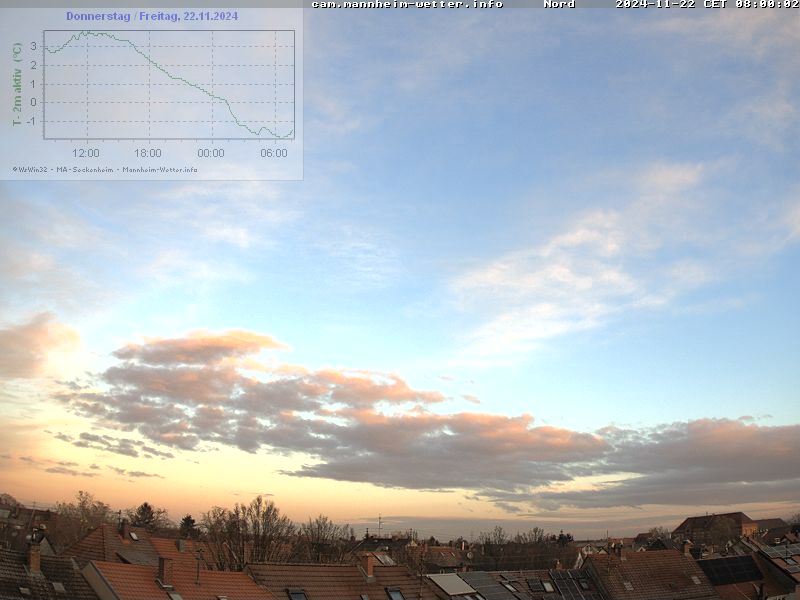The image size is (800, 600).
Task: Click the temperature curve end near 06:00
Action: pos(291,131)
